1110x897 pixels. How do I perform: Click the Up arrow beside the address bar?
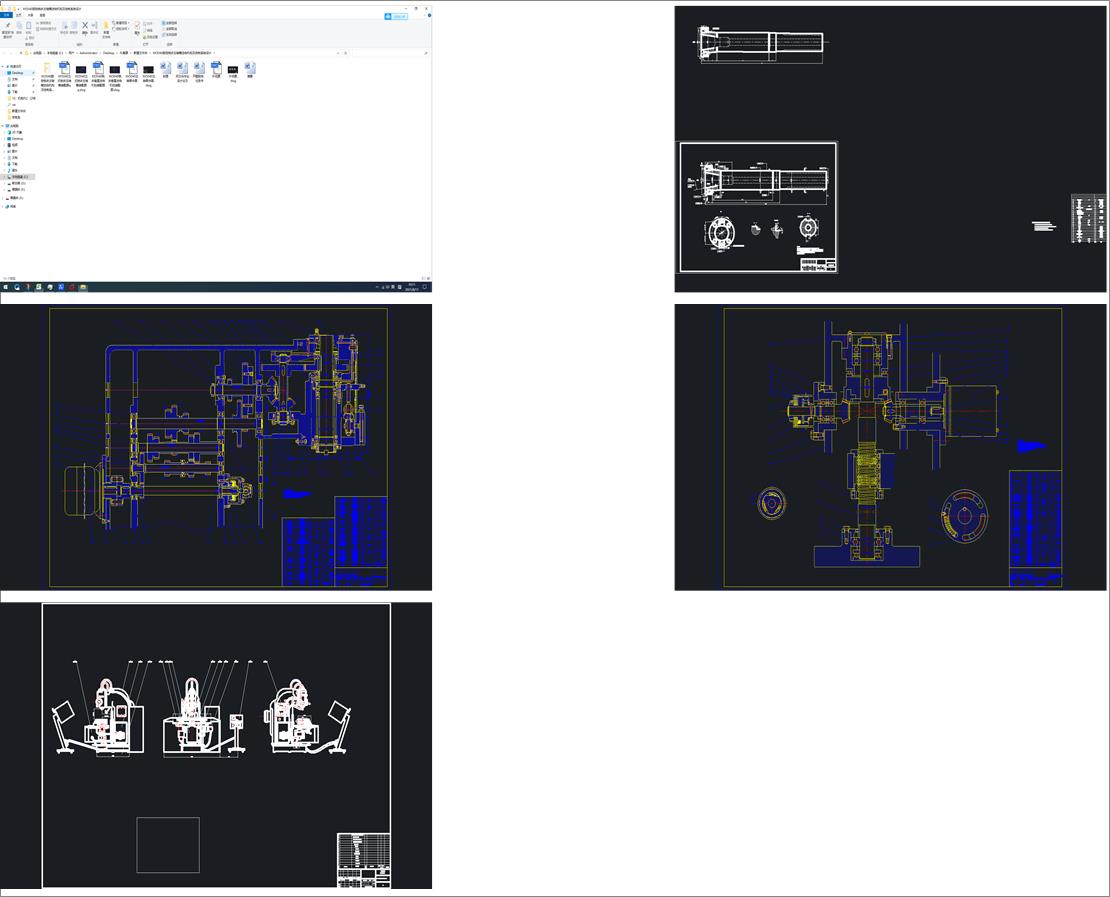21,53
